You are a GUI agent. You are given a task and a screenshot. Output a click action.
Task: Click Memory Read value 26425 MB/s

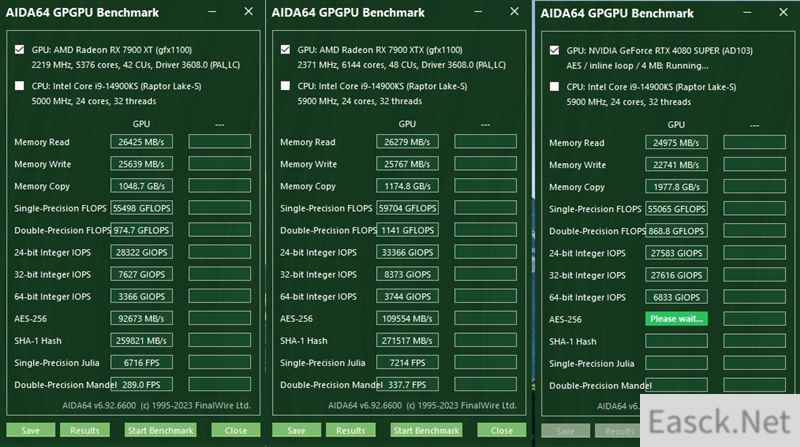pos(141,142)
